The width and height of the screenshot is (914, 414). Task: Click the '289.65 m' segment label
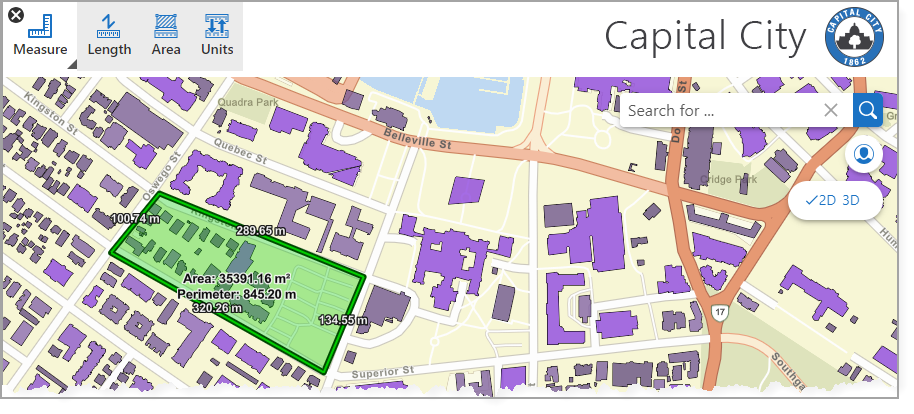tap(261, 231)
